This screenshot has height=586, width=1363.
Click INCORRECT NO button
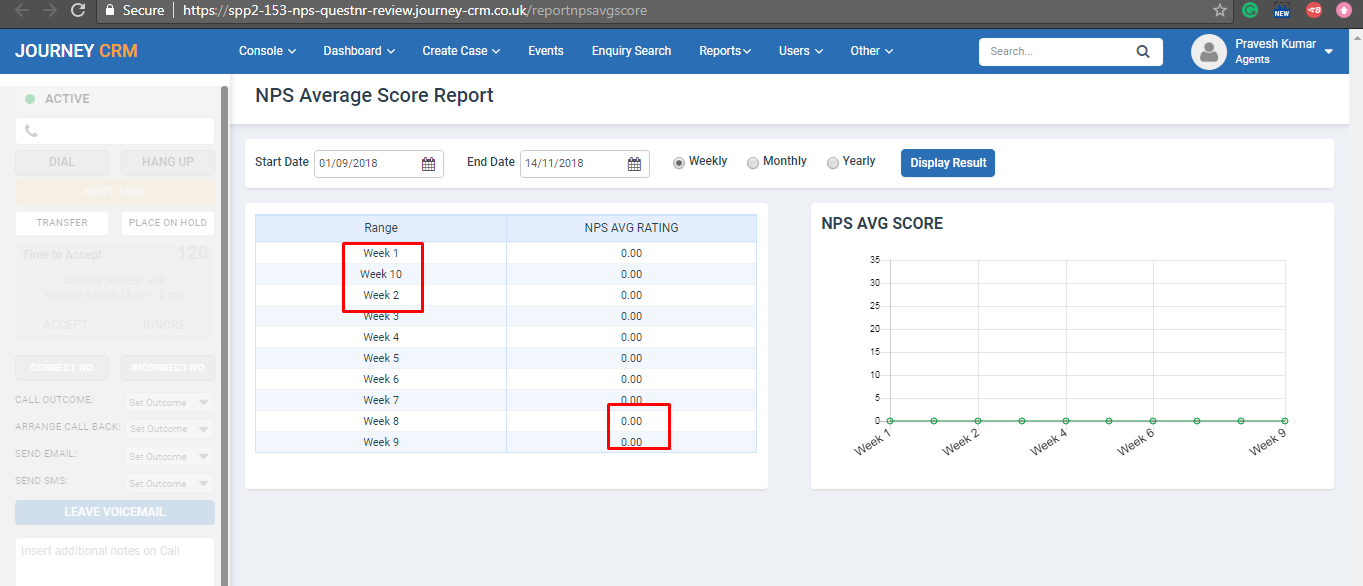[168, 368]
